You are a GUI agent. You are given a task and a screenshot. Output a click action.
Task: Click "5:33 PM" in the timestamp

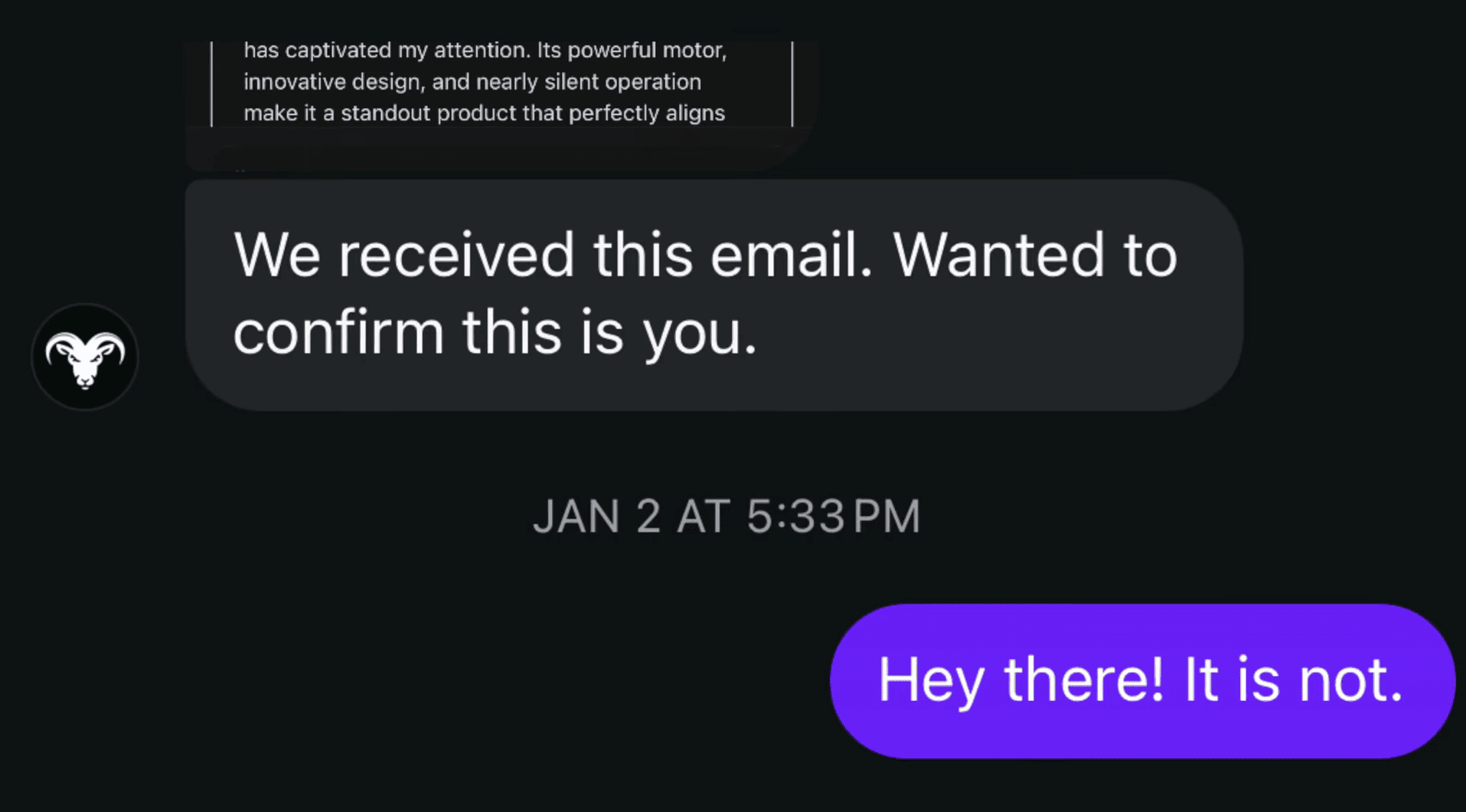click(833, 517)
